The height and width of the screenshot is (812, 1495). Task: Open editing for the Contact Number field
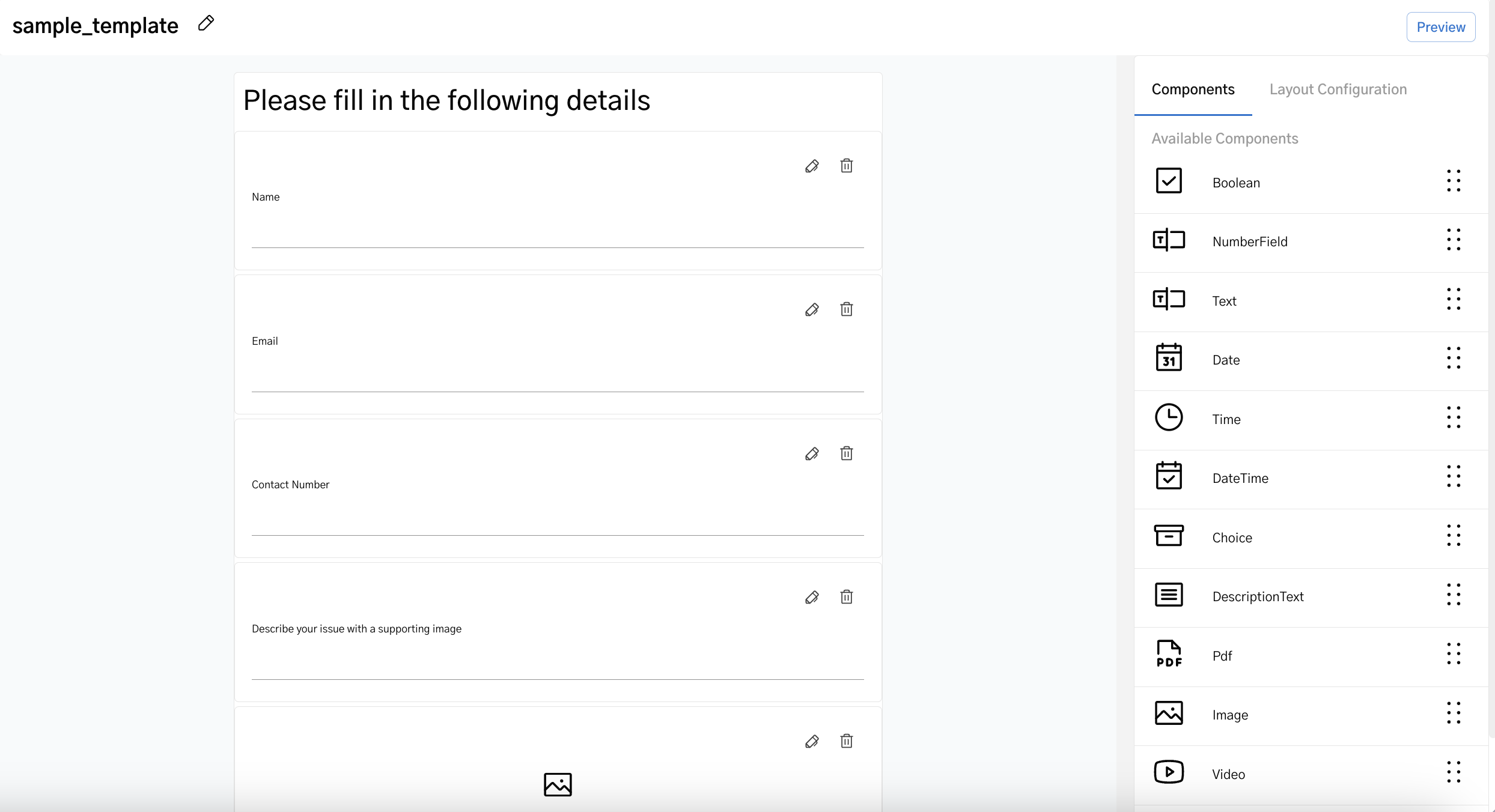(812, 453)
